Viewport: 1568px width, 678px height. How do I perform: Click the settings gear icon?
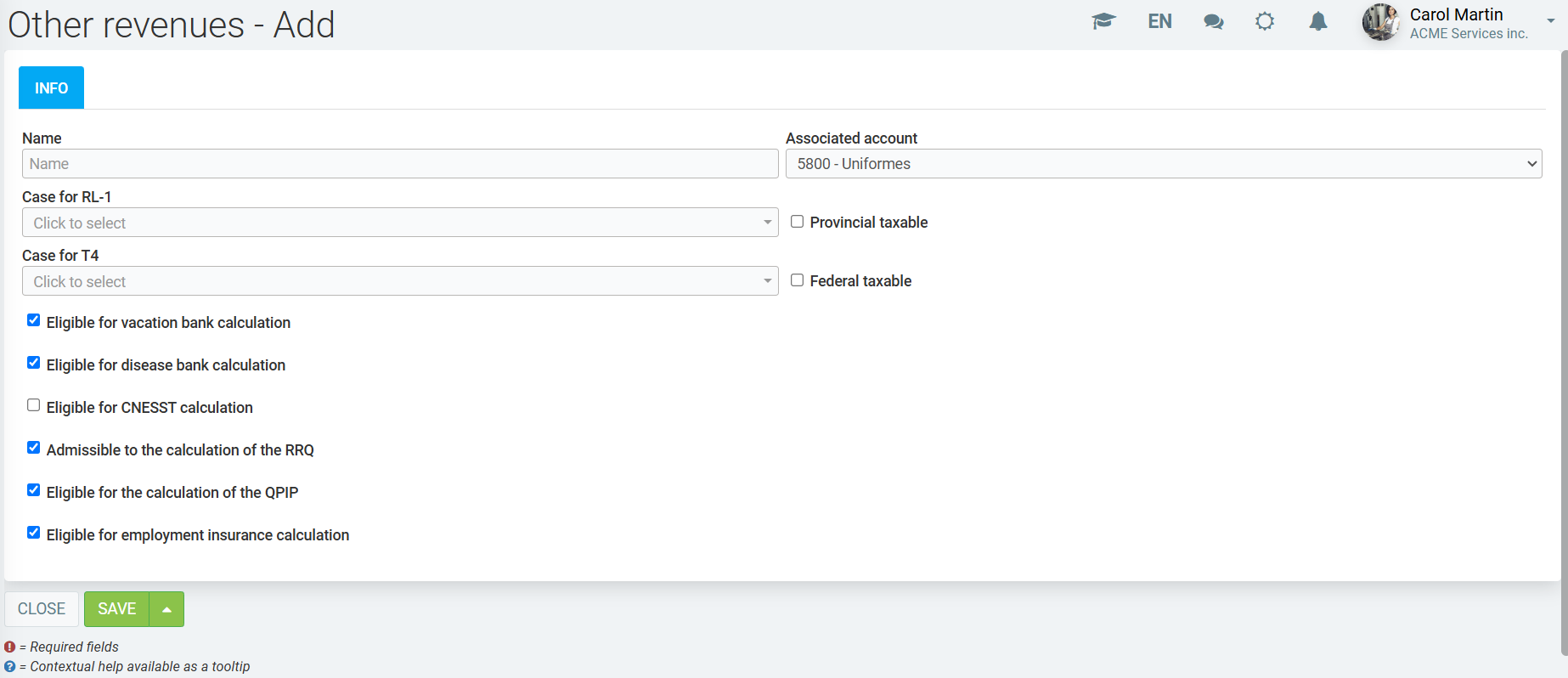pos(1265,21)
